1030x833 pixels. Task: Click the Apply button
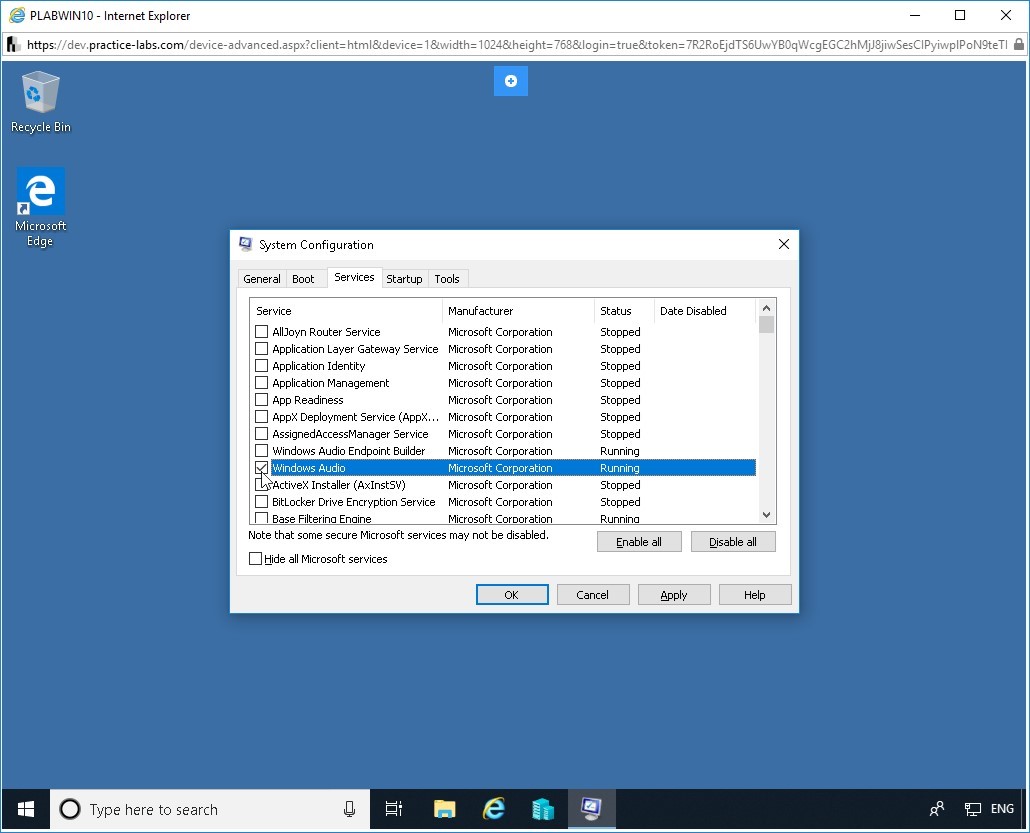pyautogui.click(x=674, y=595)
